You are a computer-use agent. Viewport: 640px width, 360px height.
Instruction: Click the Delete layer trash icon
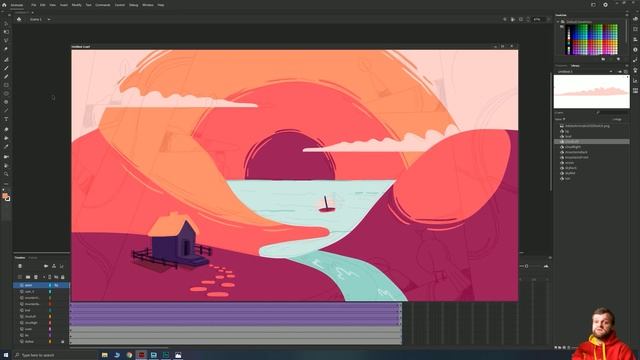(x=36, y=277)
